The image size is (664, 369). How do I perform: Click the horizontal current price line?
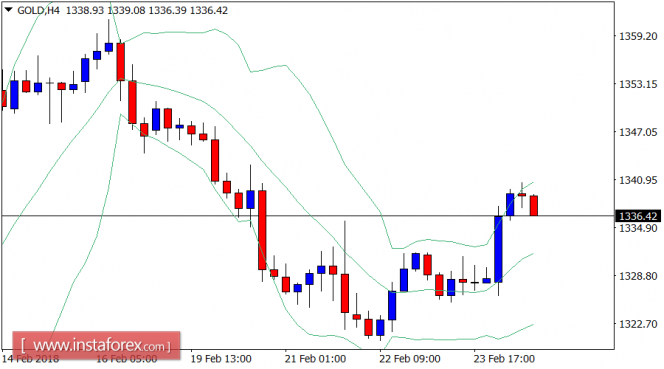[x=307, y=216]
